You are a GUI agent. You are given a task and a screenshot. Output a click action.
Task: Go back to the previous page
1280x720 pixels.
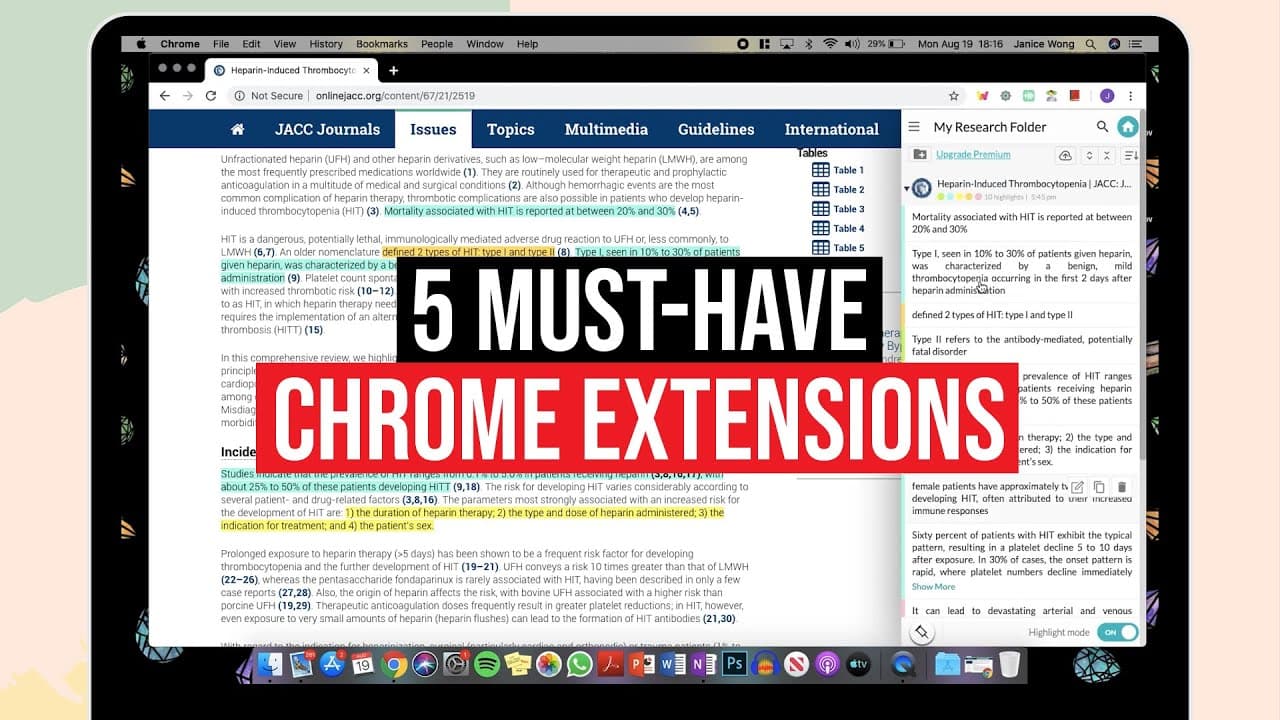pyautogui.click(x=165, y=96)
